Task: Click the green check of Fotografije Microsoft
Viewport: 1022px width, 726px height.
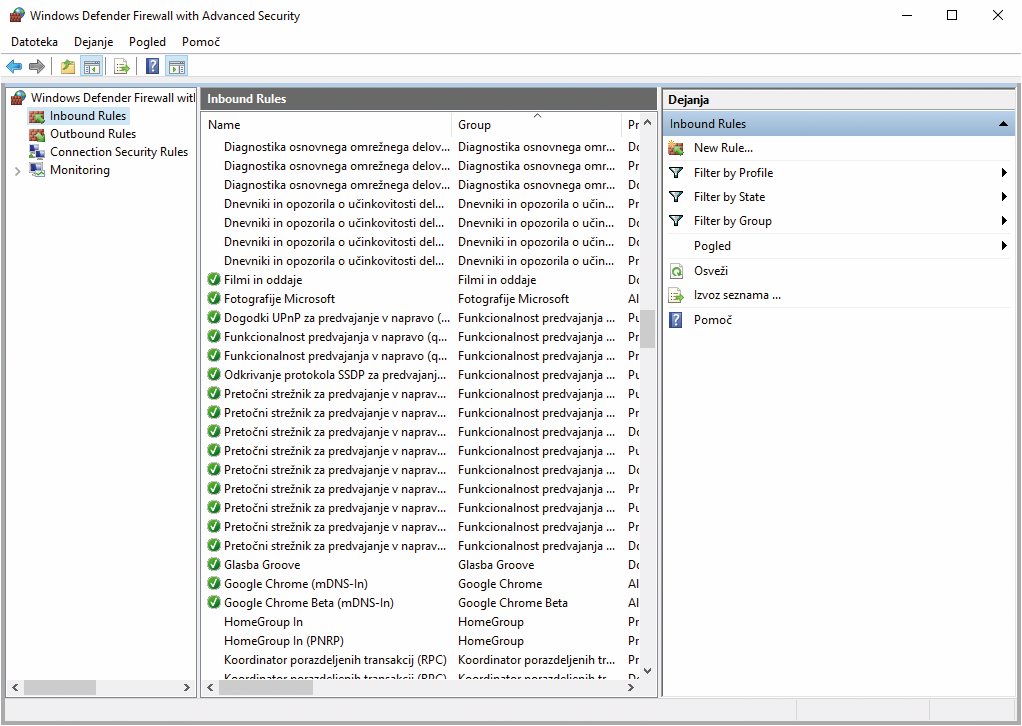Action: (x=213, y=298)
